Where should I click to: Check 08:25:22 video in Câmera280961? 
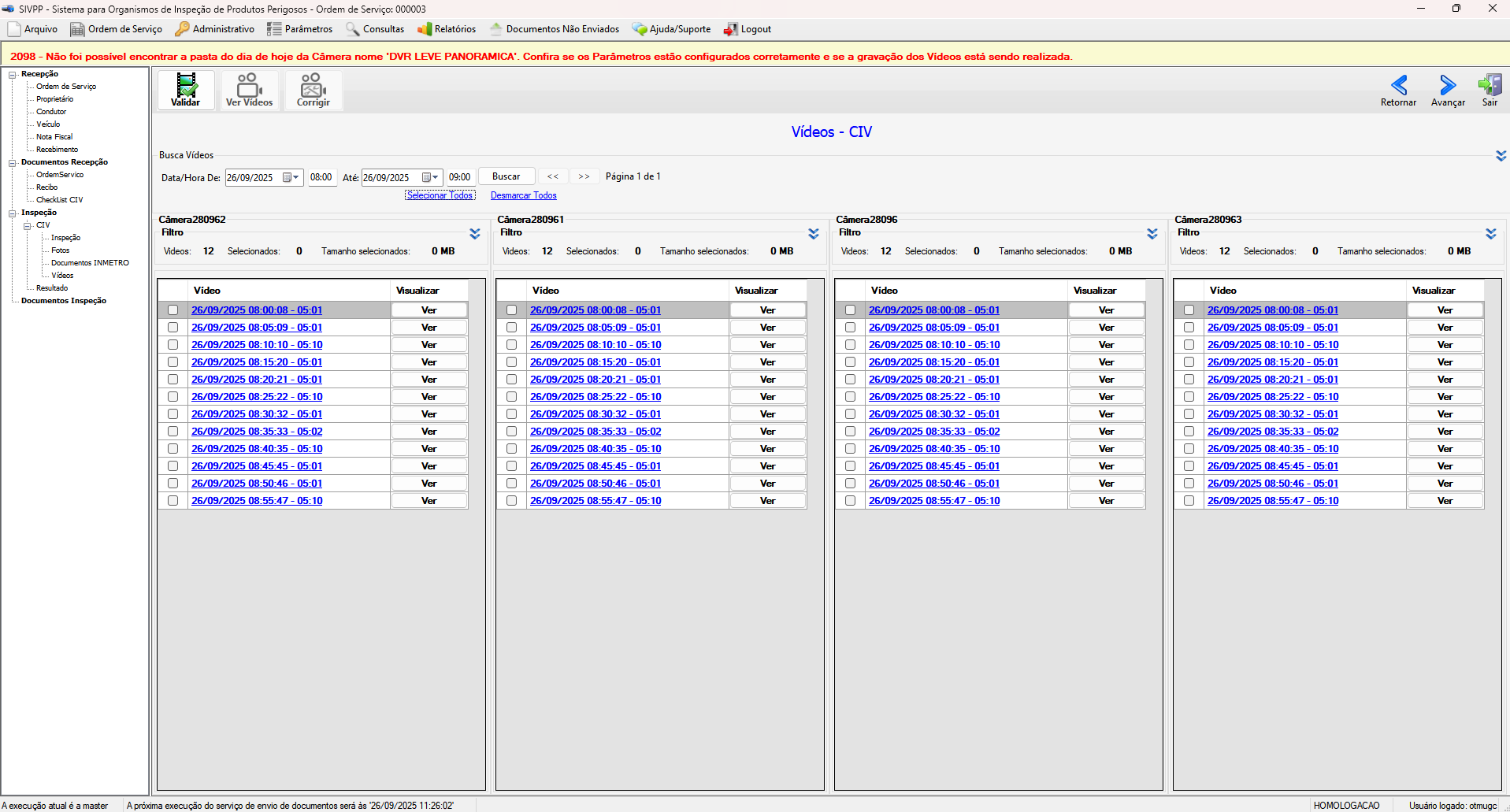tap(511, 397)
